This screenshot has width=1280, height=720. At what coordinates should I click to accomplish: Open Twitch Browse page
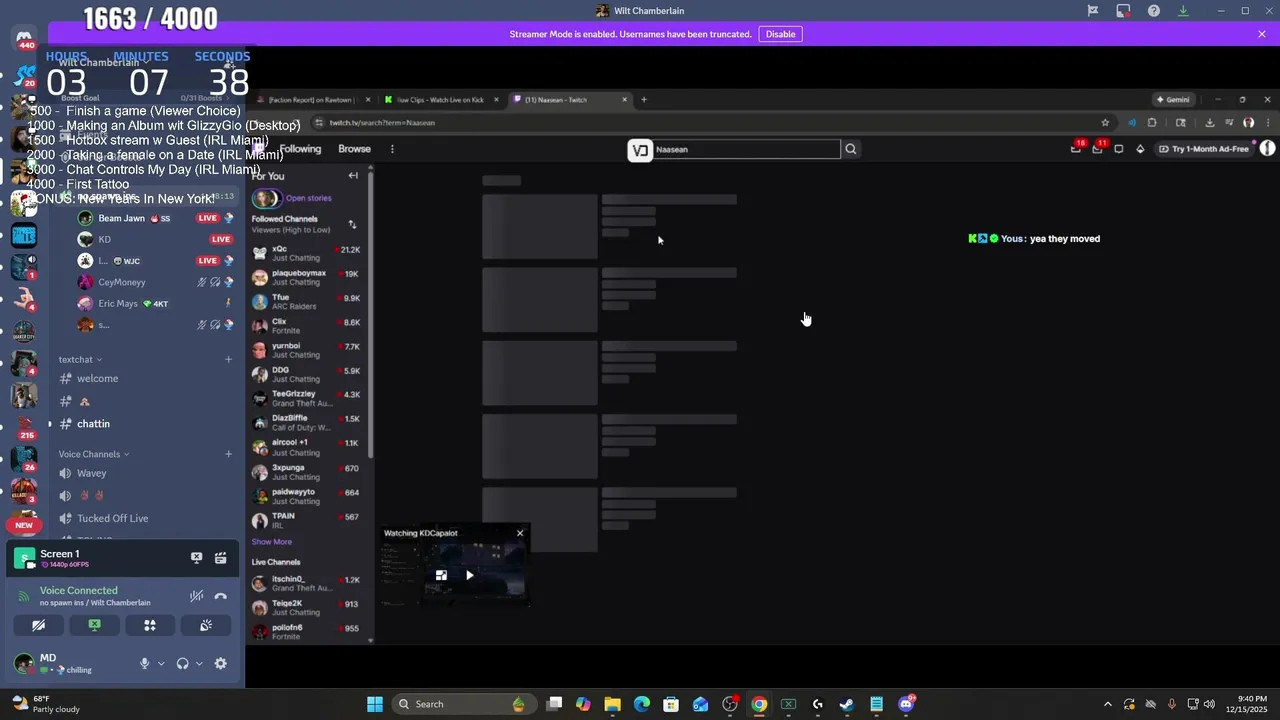pos(354,149)
